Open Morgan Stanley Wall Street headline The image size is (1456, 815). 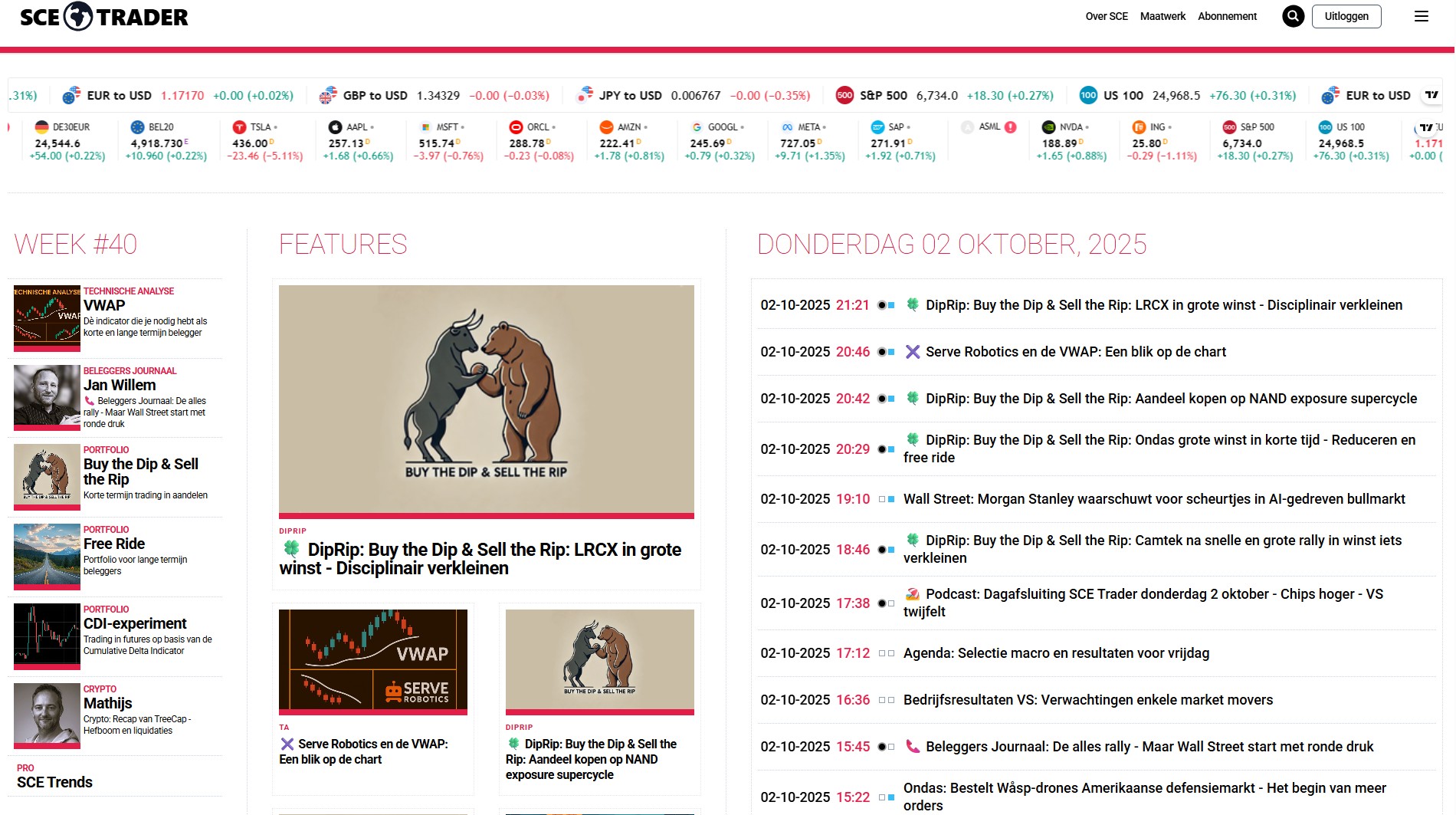coord(1153,499)
